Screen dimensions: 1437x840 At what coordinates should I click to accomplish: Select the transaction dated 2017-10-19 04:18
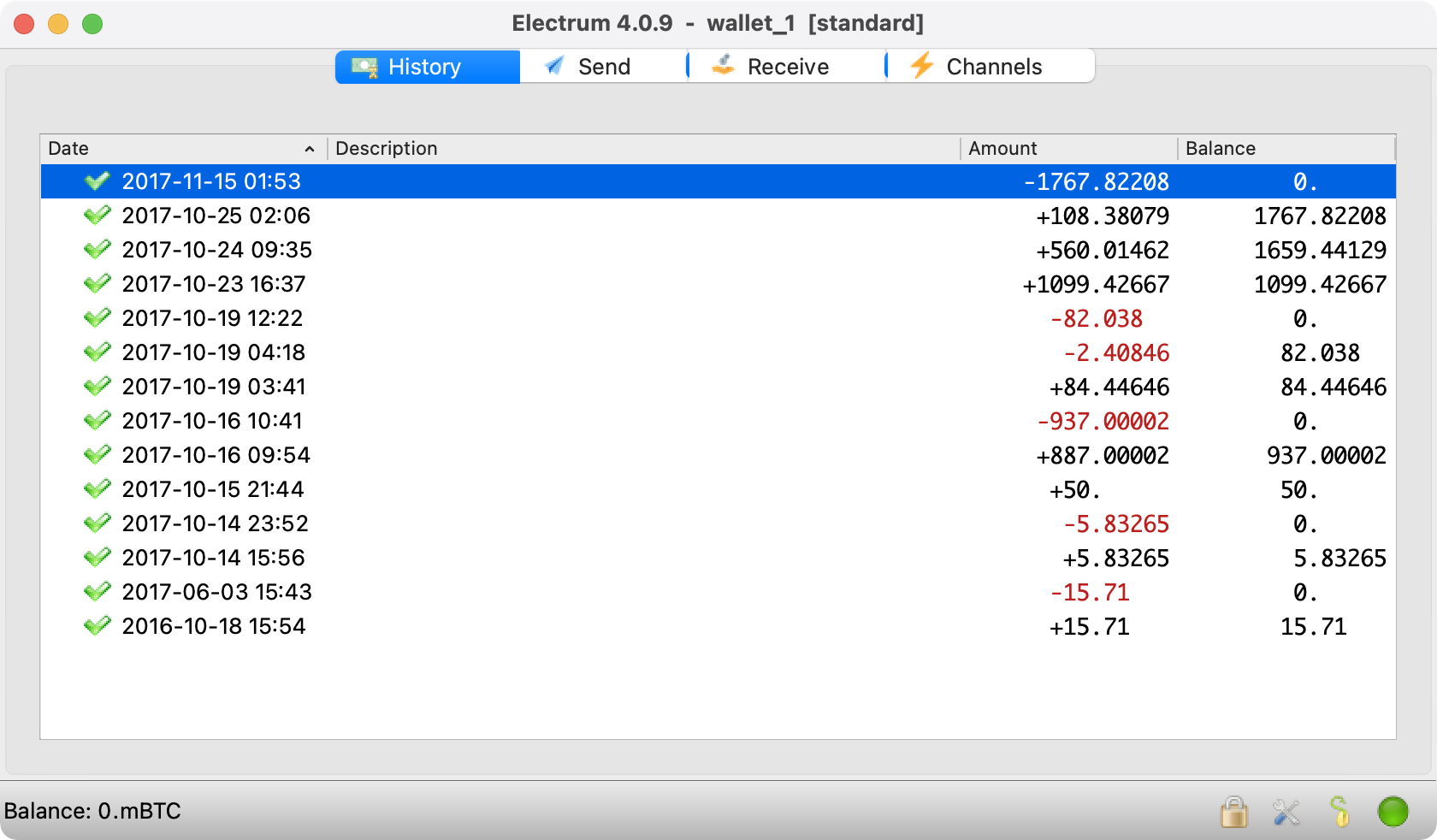[718, 352]
